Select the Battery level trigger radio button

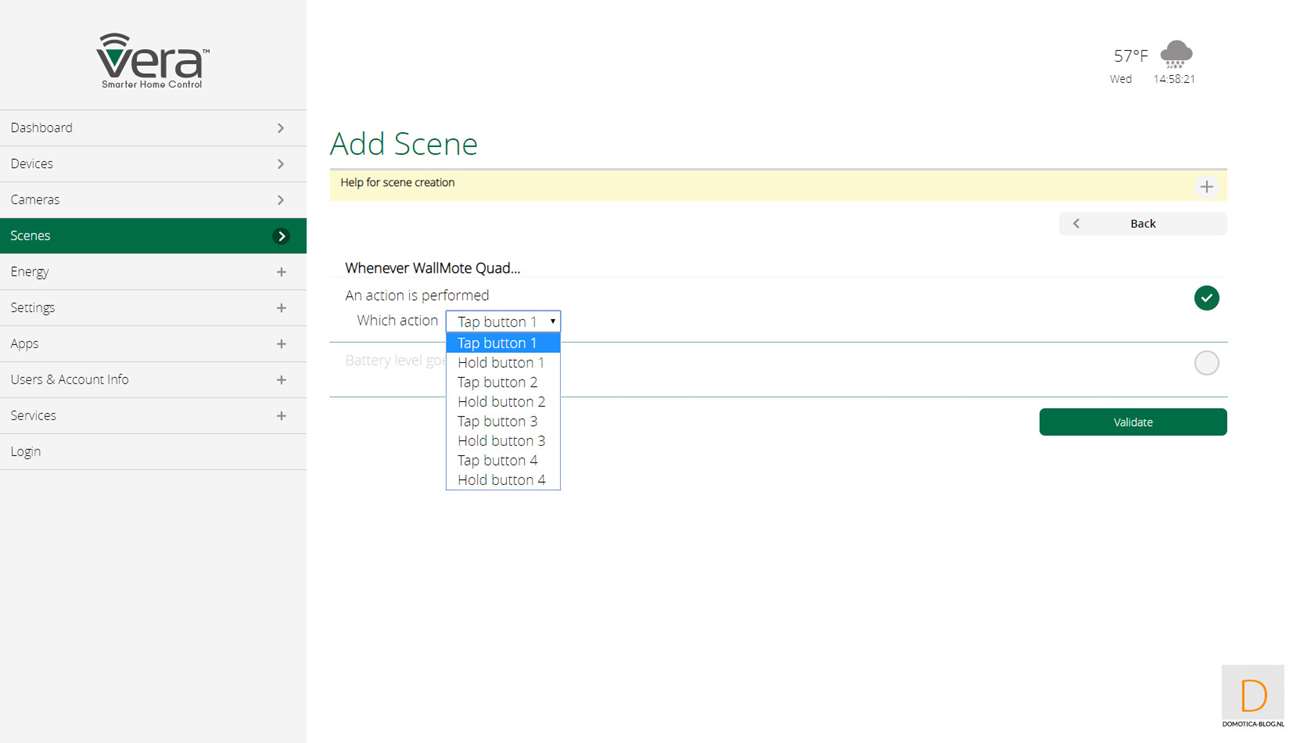click(x=1206, y=363)
